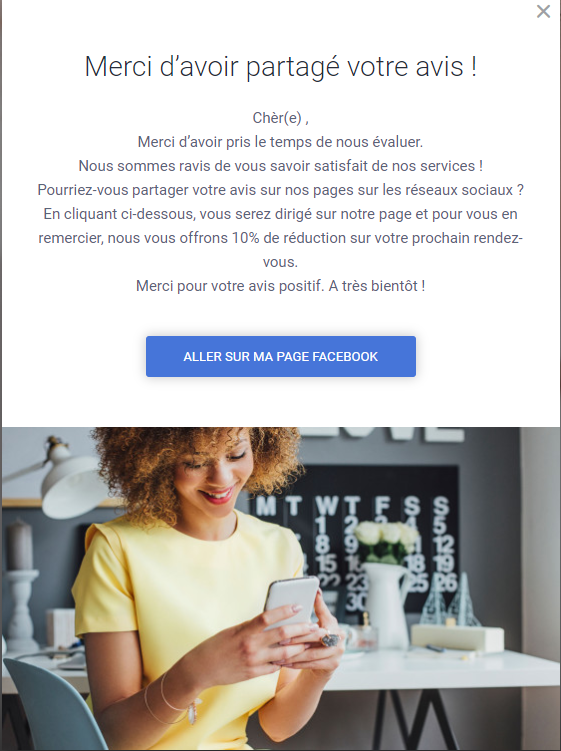Click the Merci pour votre avis positif line
The width and height of the screenshot is (561, 751).
[x=281, y=286]
